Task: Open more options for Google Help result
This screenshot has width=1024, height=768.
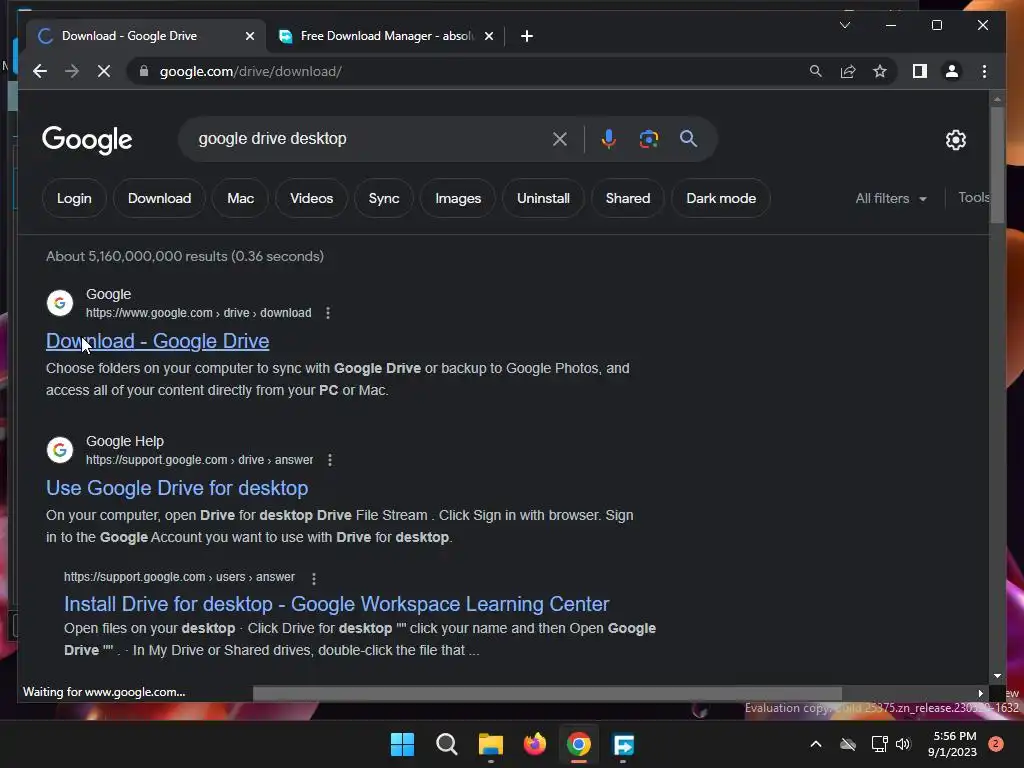Action: [x=330, y=460]
